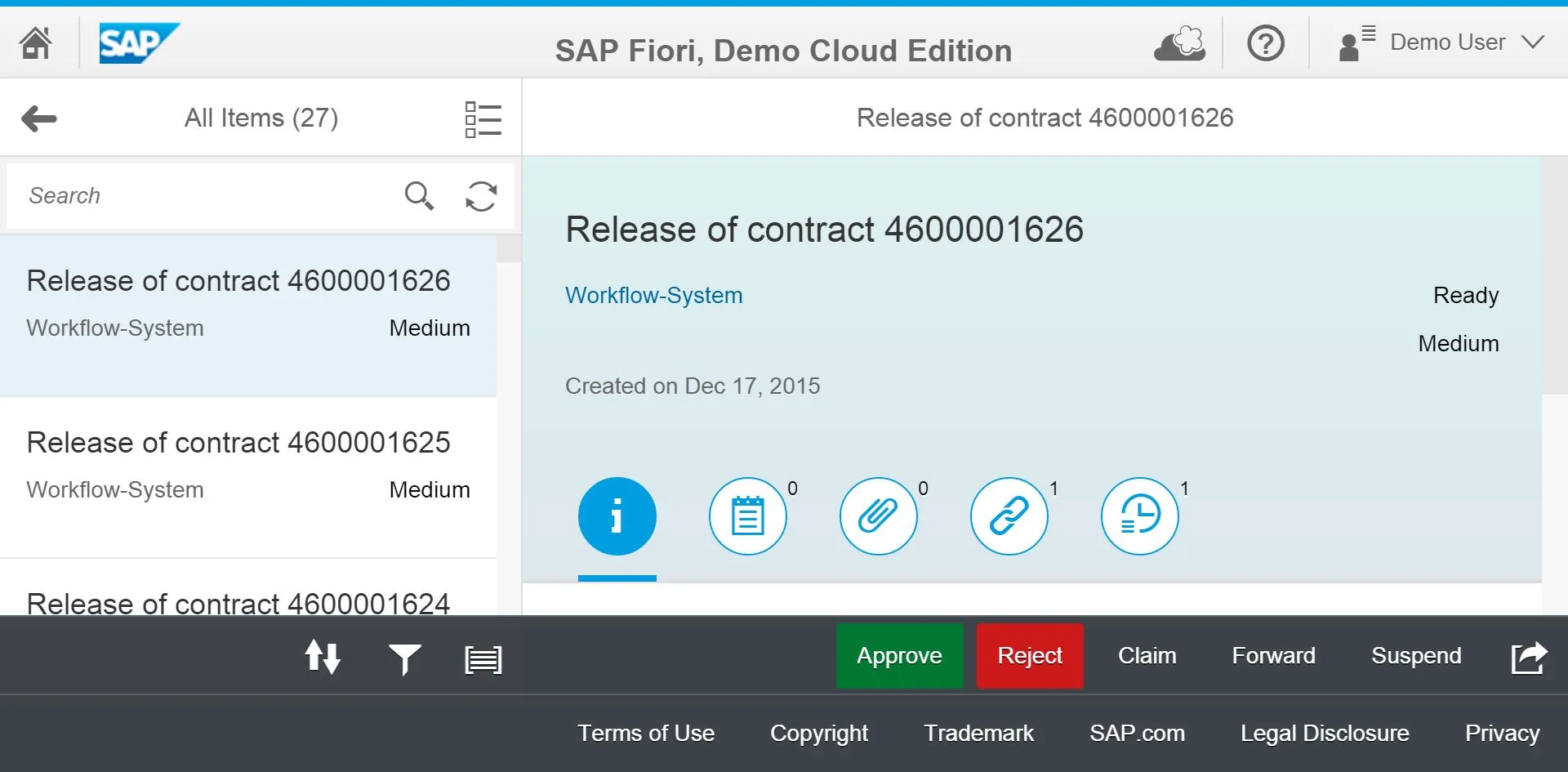Screen dimensions: 1568x772
Task: Click inside the Search input field
Action: click(204, 196)
